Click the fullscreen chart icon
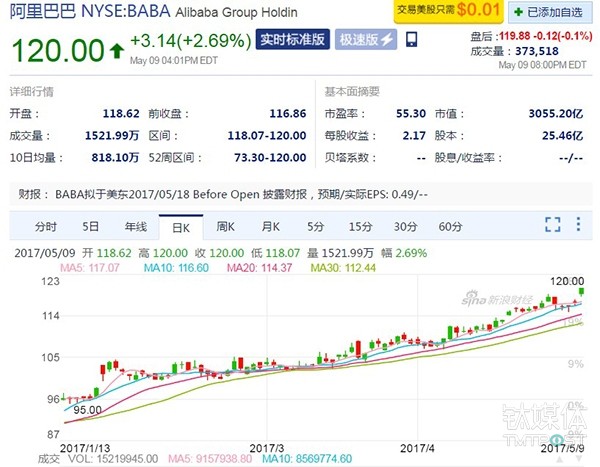 tap(552, 225)
